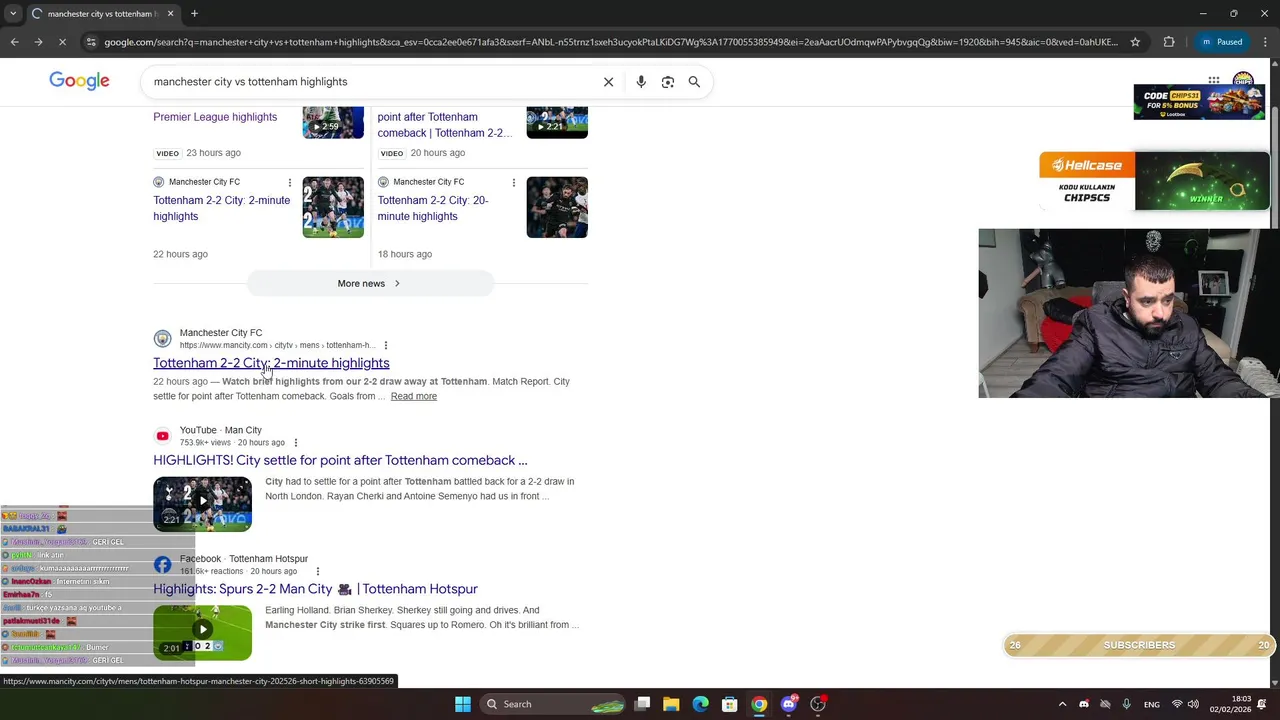Open HIGHLIGHTS! City settle for point YouTube result
The width and height of the screenshot is (1280, 720).
tap(340, 460)
